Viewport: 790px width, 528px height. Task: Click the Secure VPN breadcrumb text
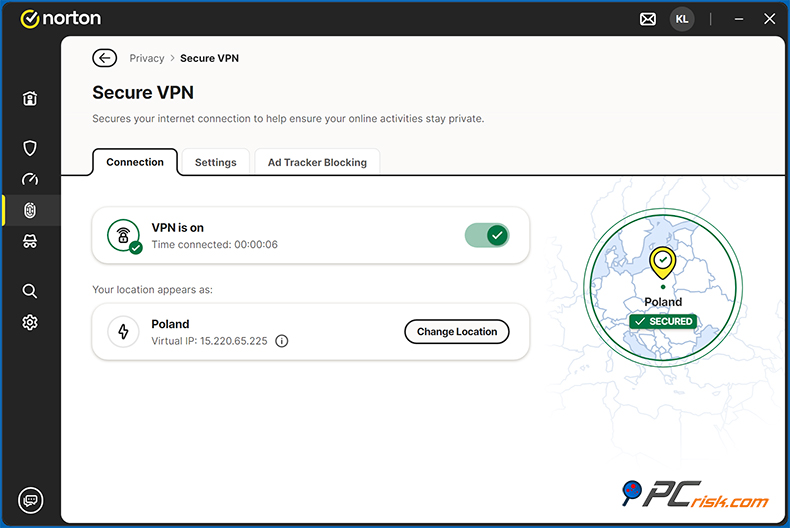(x=210, y=58)
